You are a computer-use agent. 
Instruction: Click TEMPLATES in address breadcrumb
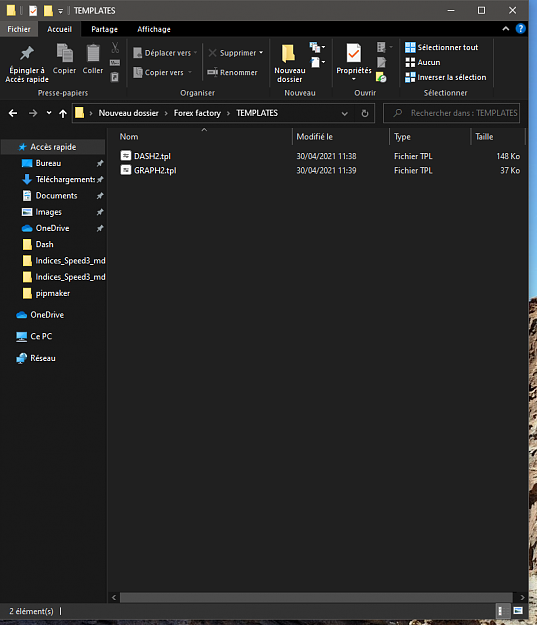(x=257, y=113)
